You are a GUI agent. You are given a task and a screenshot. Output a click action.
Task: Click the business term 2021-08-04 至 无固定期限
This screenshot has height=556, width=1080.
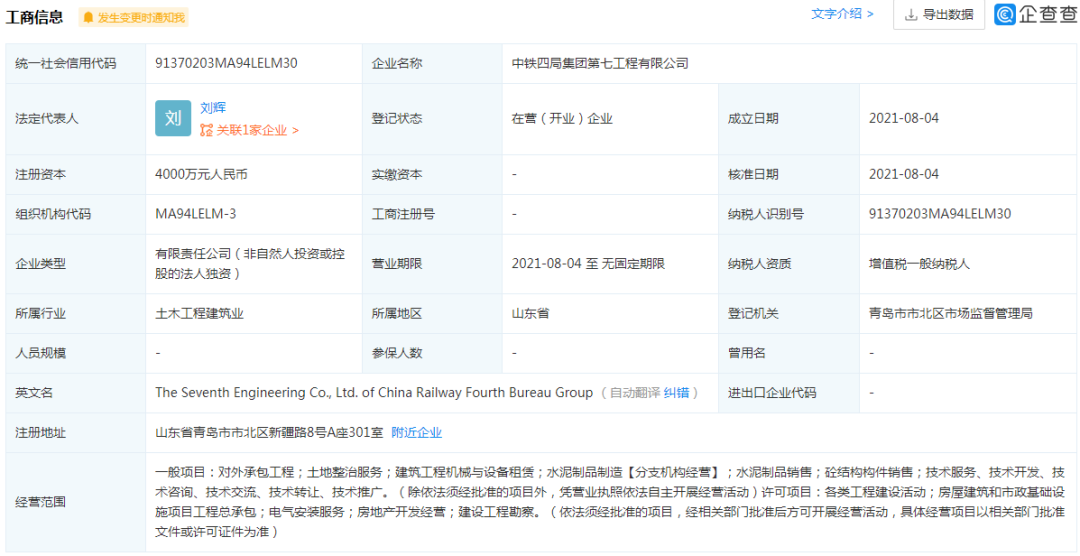588,263
